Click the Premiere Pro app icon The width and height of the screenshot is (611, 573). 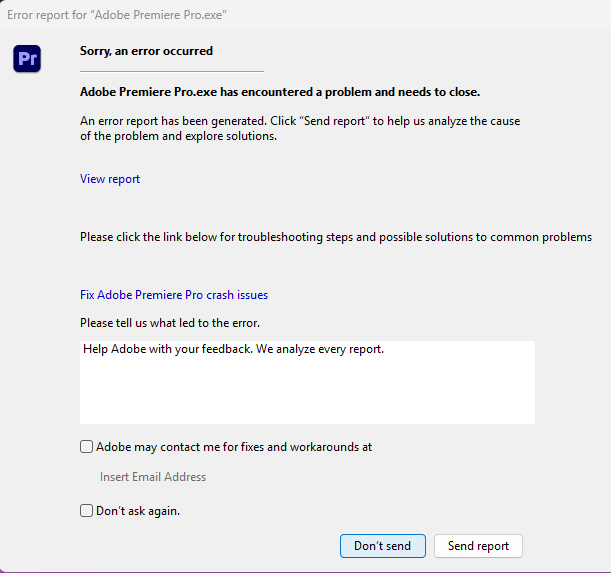click(27, 58)
